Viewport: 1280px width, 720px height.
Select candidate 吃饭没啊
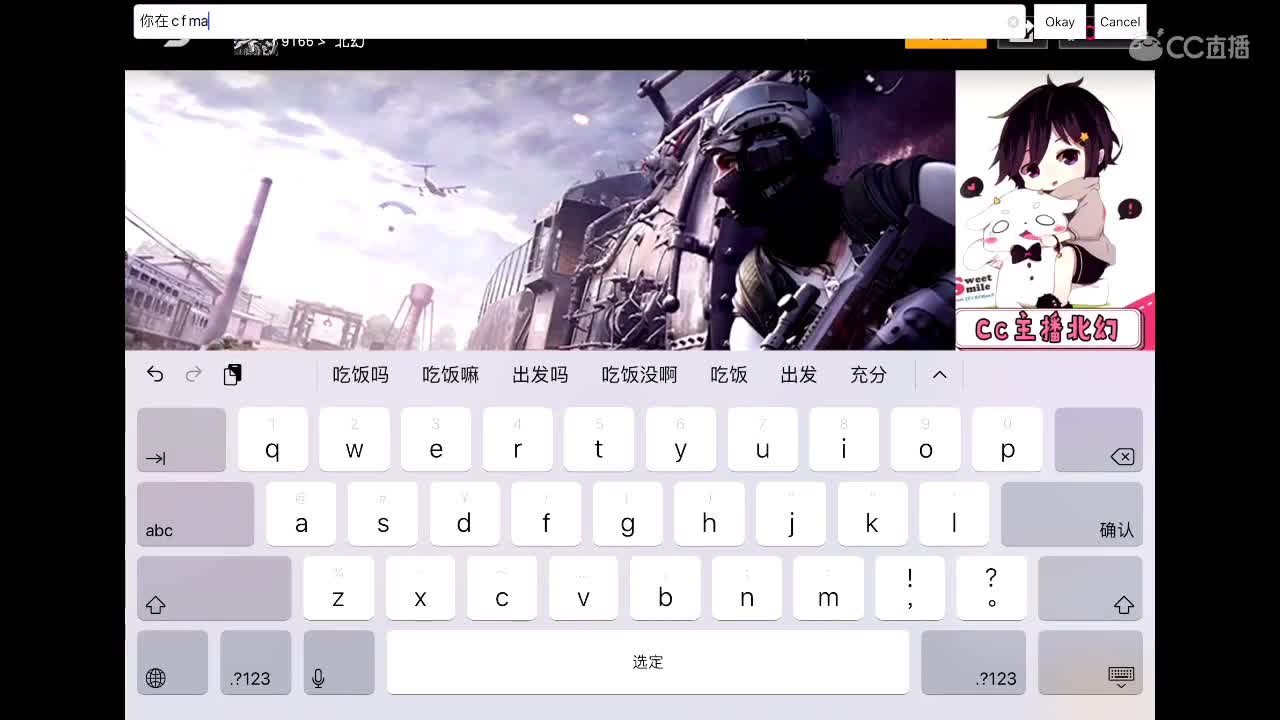[x=639, y=375]
